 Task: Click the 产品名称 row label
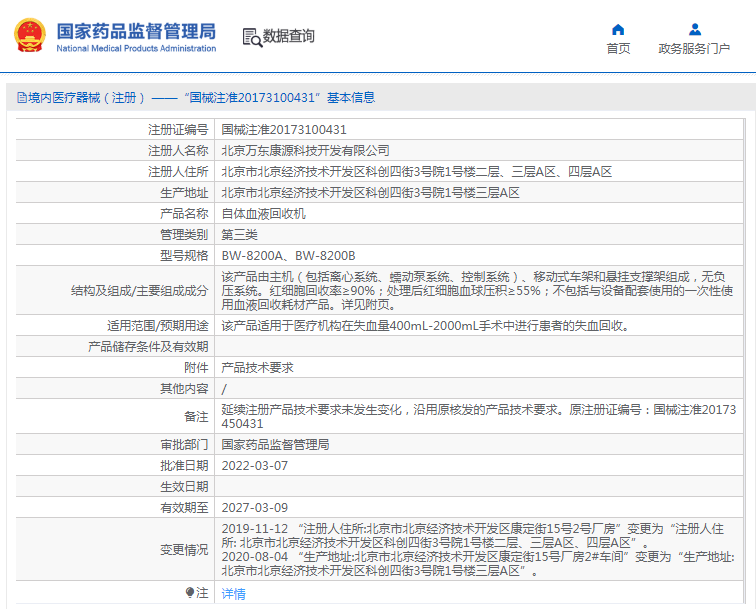pos(184,214)
